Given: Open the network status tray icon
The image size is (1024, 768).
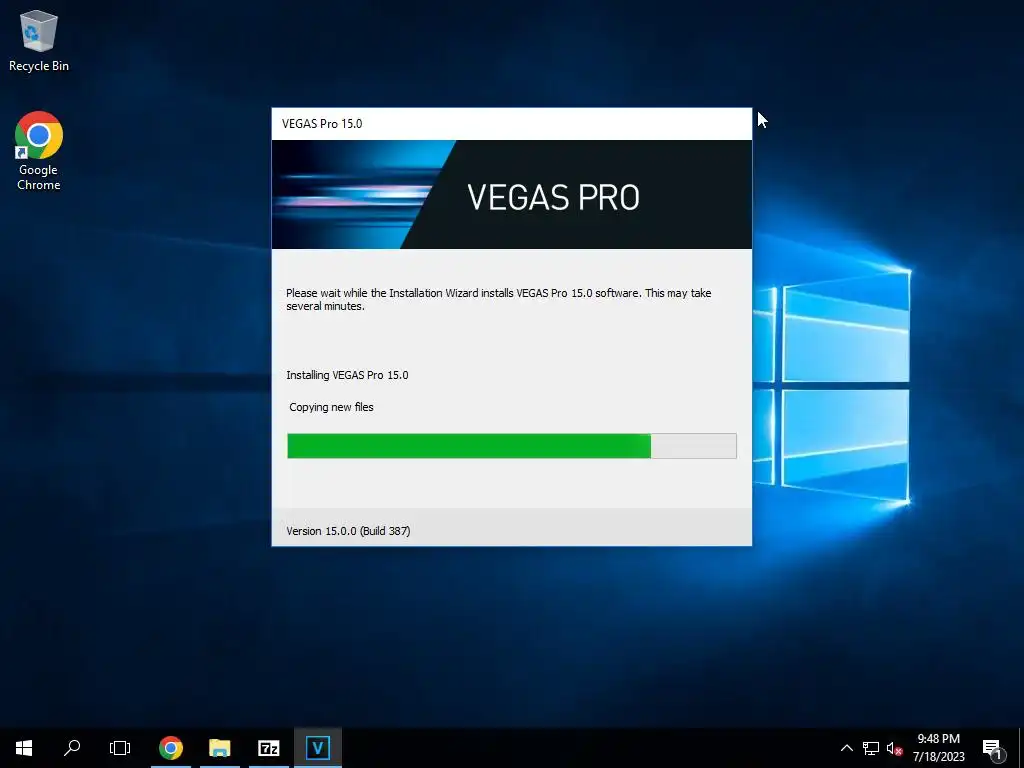Looking at the screenshot, I should pos(871,748).
